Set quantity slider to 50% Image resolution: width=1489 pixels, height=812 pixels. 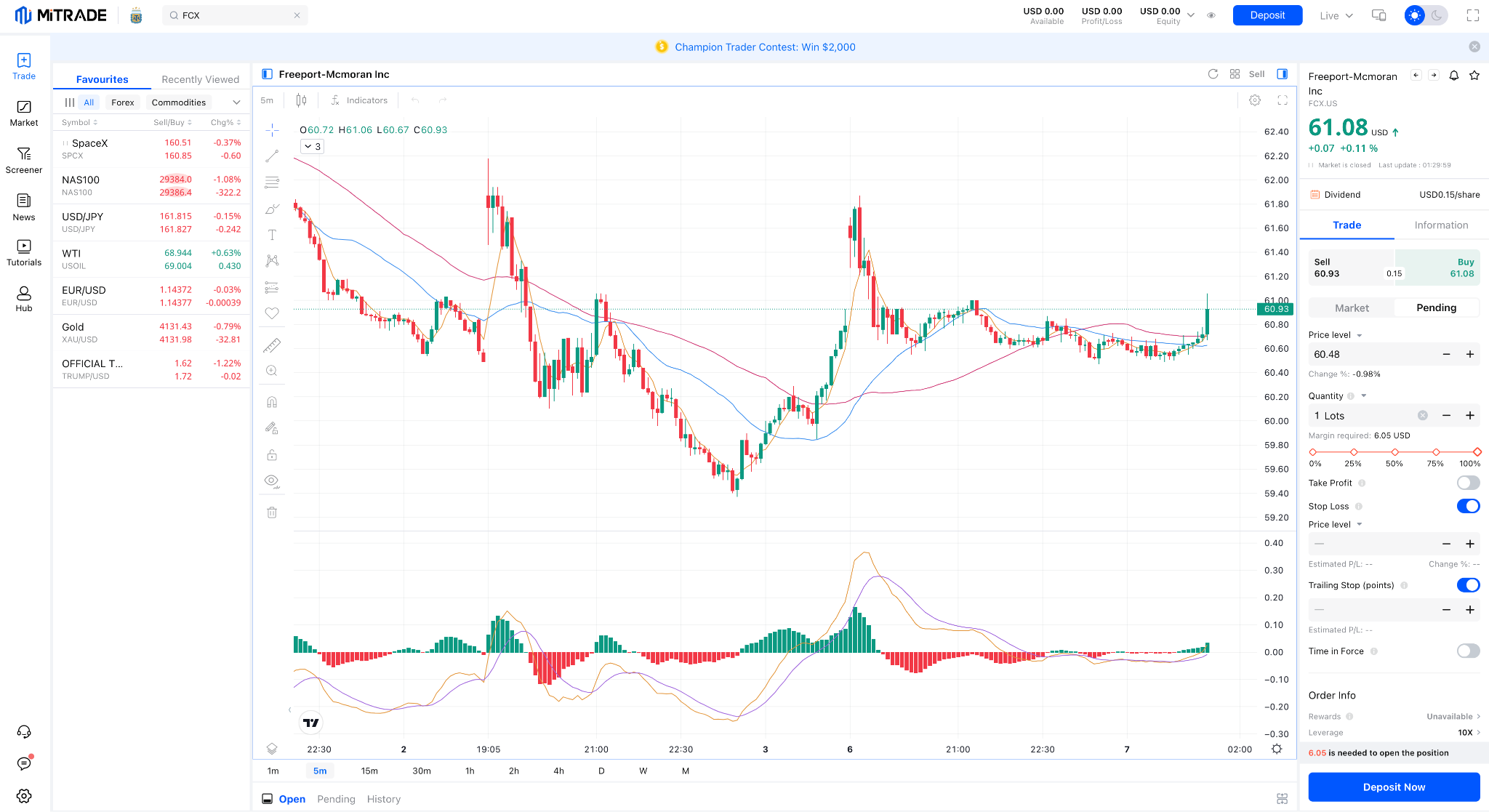point(1394,452)
